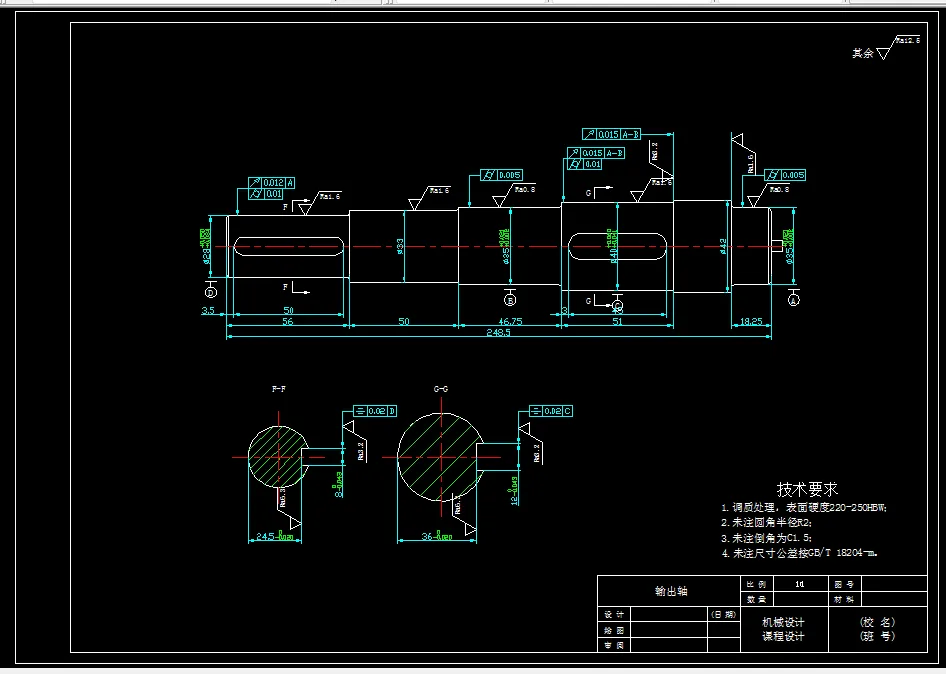Screen dimensions: 946x674
Task: Select the 0.02 C symmetry tolerance frame
Action: (551, 411)
